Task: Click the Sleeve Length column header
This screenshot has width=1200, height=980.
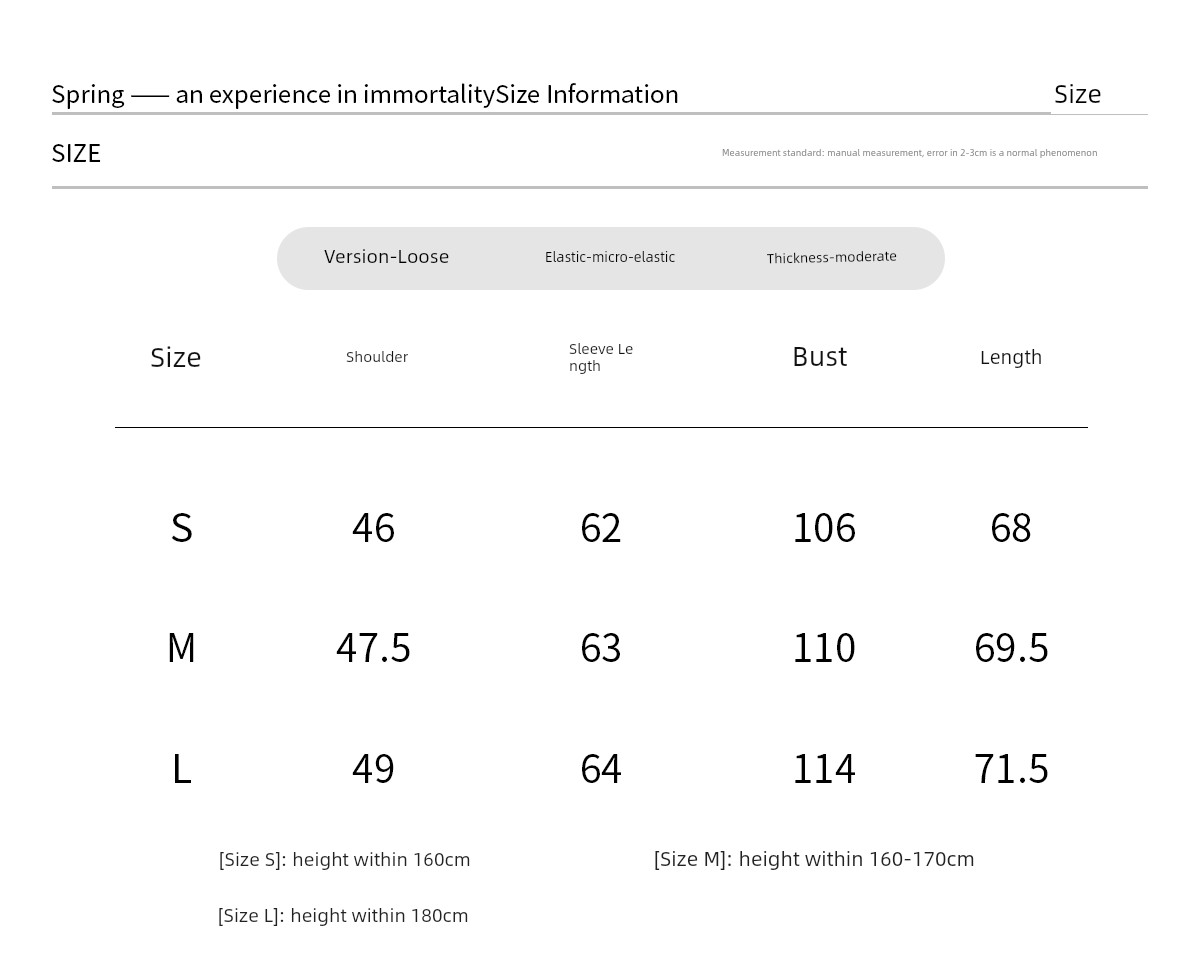Action: (601, 357)
